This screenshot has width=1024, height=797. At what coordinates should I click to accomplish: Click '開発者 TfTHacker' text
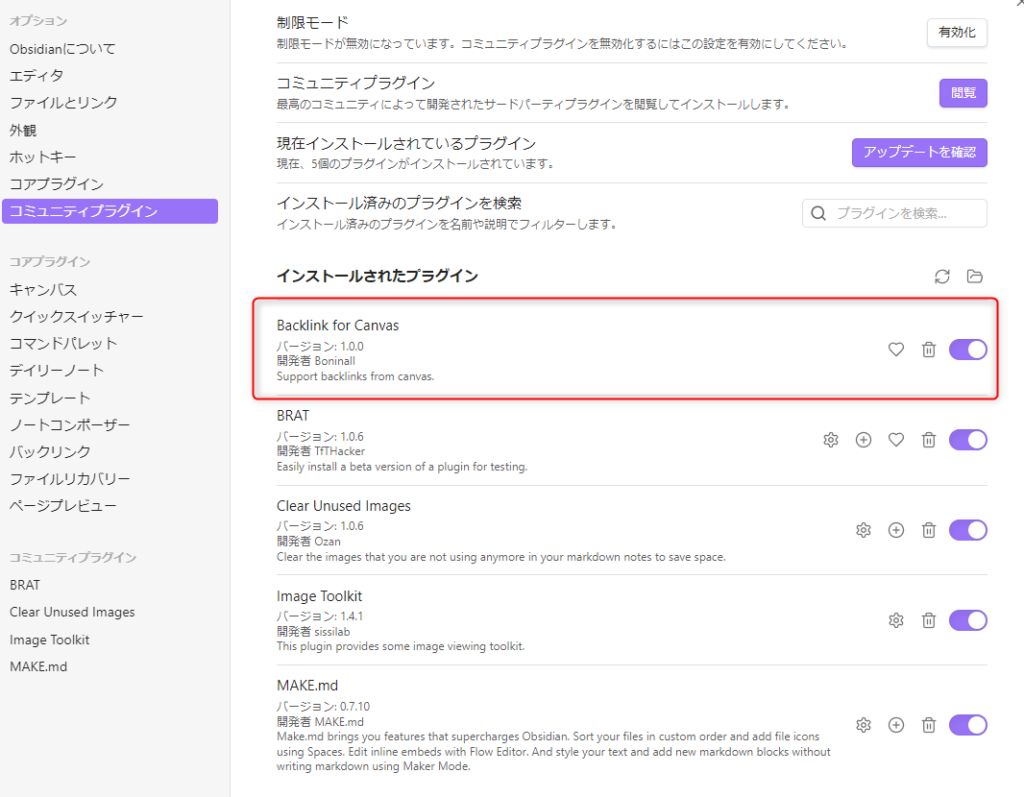tap(321, 451)
